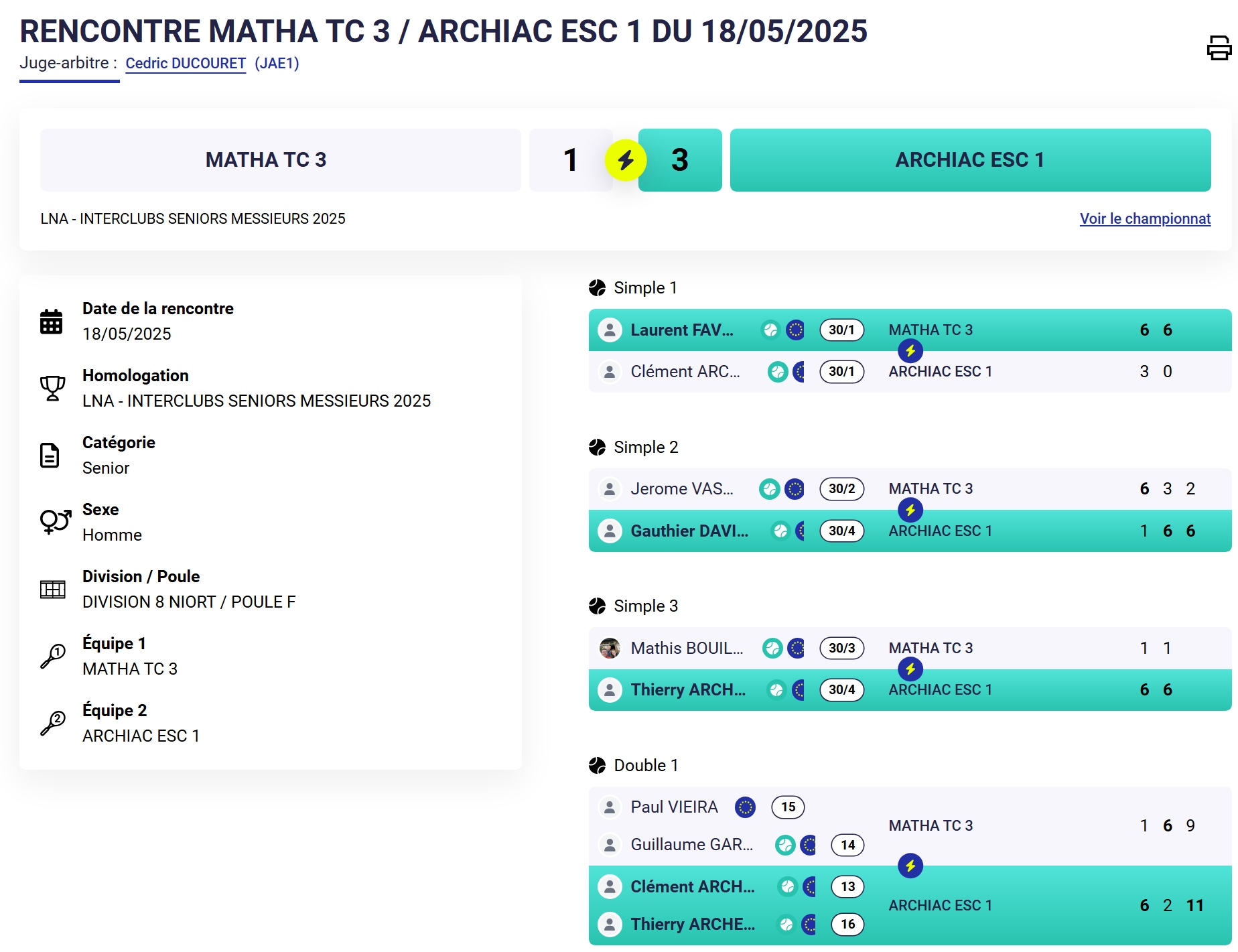1238x952 pixels.
Task: Click the calendar icon for match date
Action: tap(52, 322)
